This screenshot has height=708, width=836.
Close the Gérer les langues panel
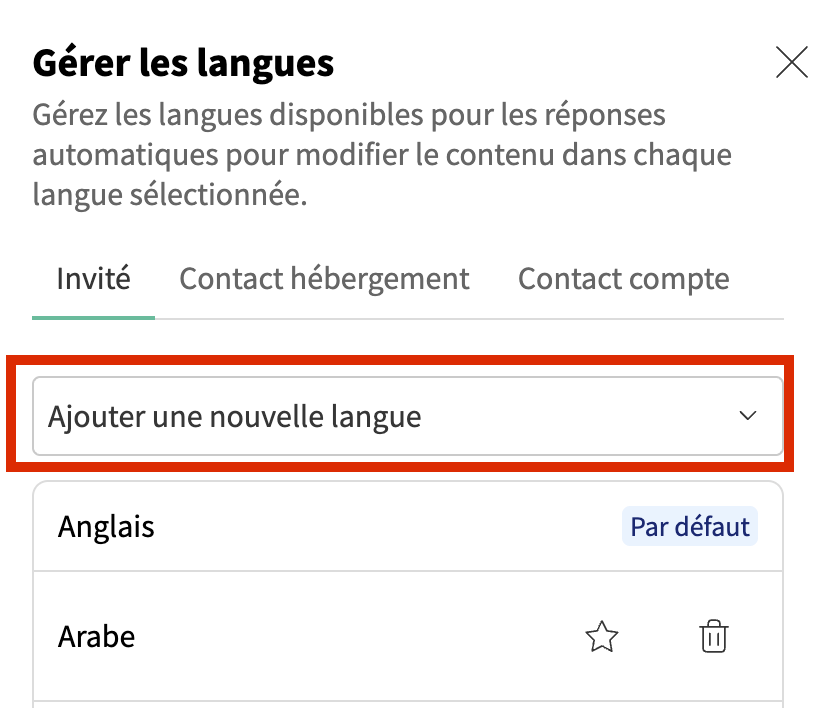coord(791,64)
